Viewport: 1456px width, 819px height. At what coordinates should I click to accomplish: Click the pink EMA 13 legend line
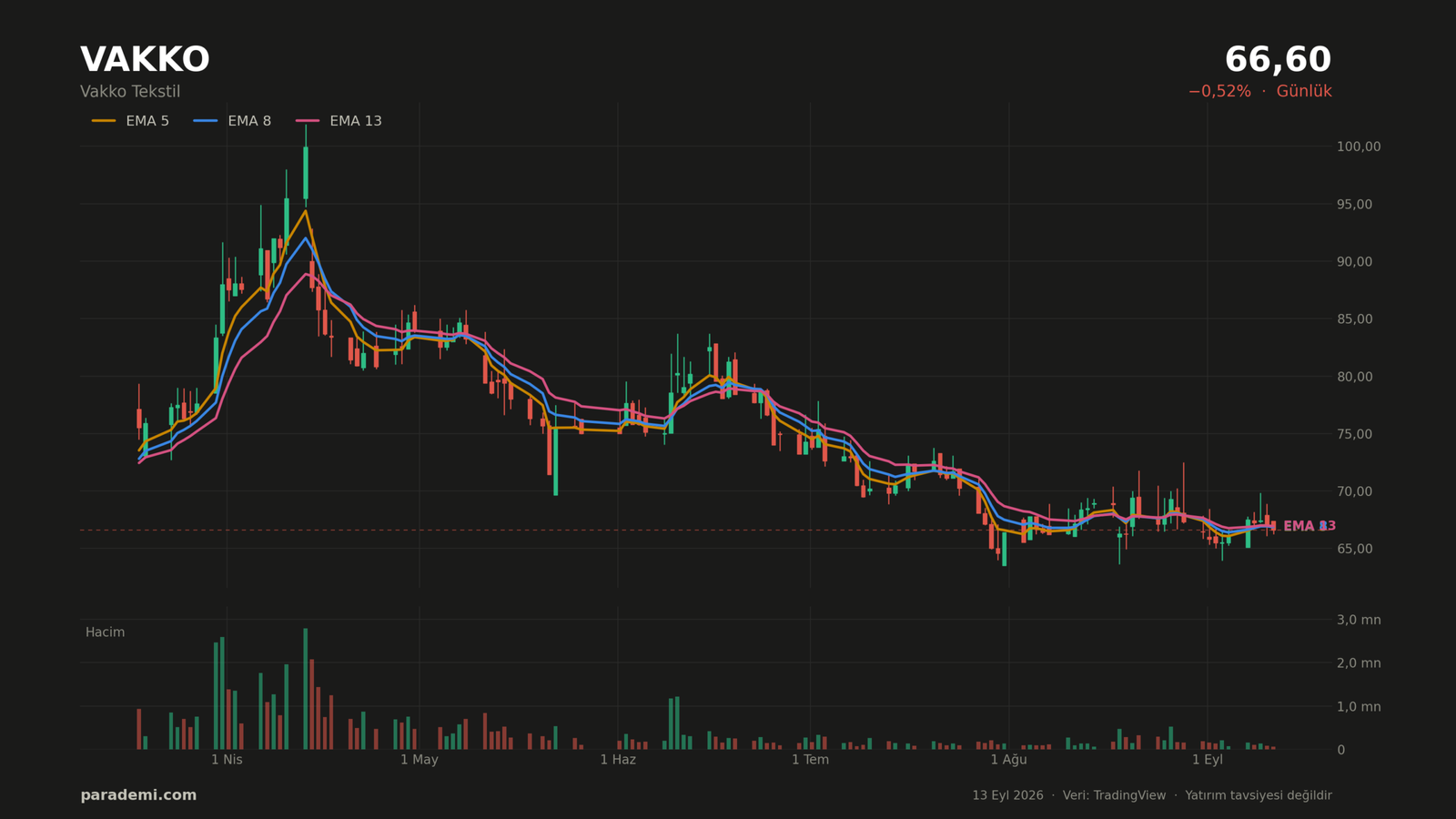(x=308, y=121)
